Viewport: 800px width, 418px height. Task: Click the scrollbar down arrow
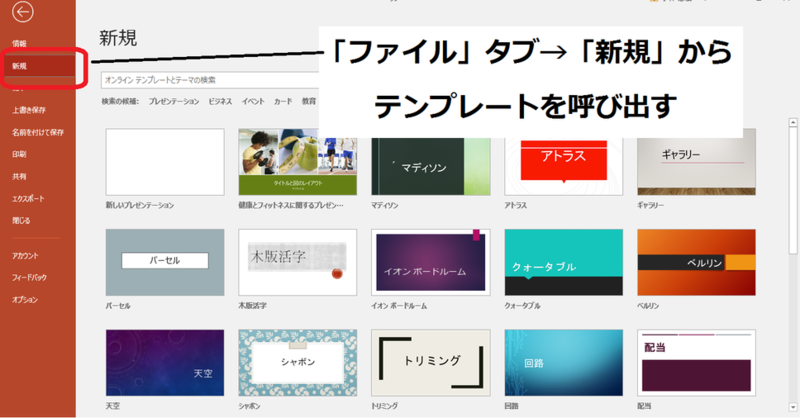pyautogui.click(x=793, y=407)
